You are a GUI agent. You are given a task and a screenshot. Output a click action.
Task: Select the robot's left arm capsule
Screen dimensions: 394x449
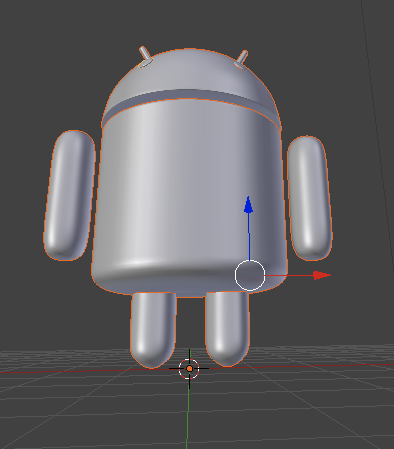[x=69, y=195]
